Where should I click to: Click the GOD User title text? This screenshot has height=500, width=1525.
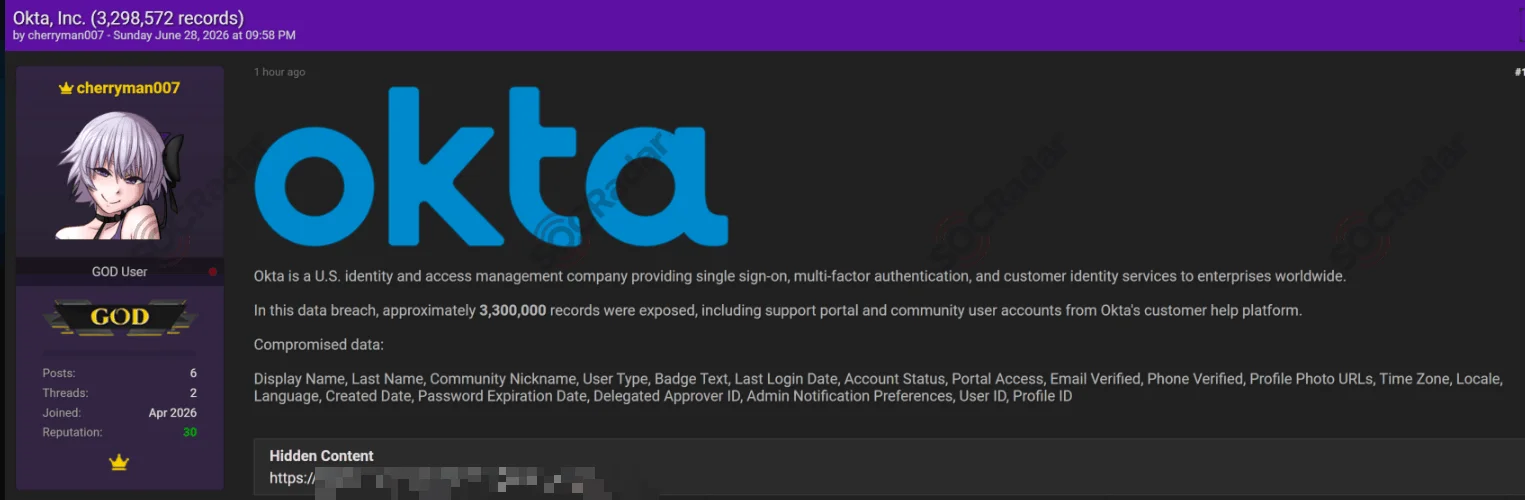120,272
